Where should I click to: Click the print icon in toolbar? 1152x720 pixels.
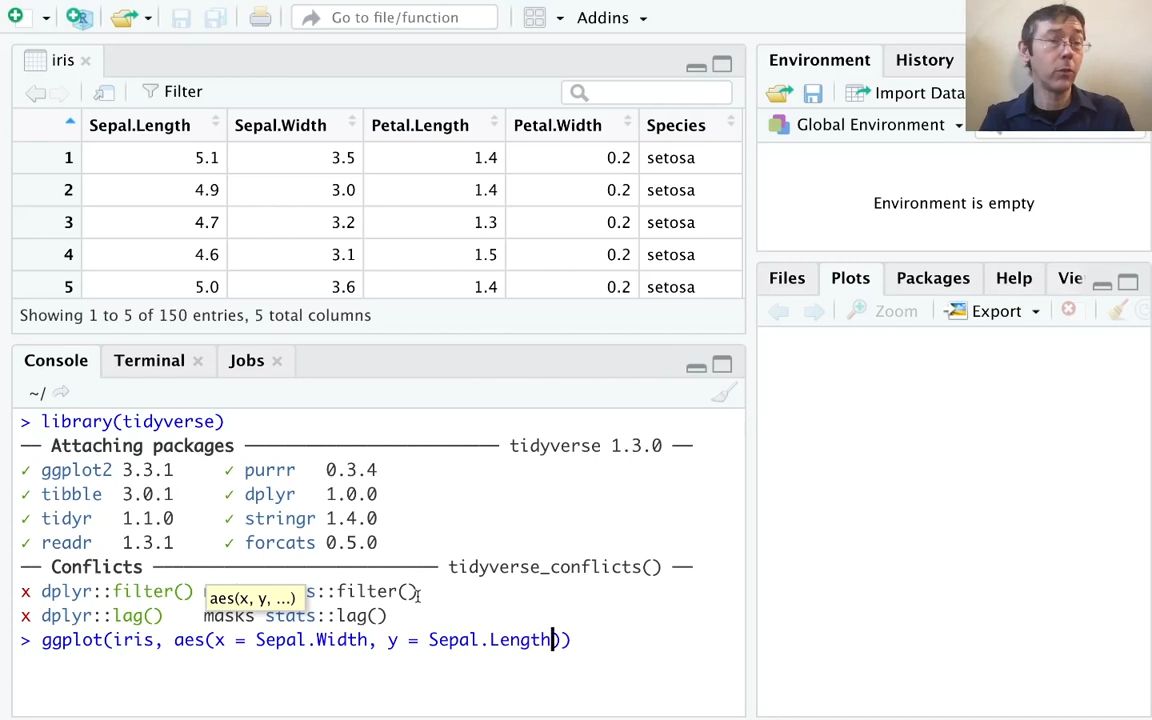point(260,17)
